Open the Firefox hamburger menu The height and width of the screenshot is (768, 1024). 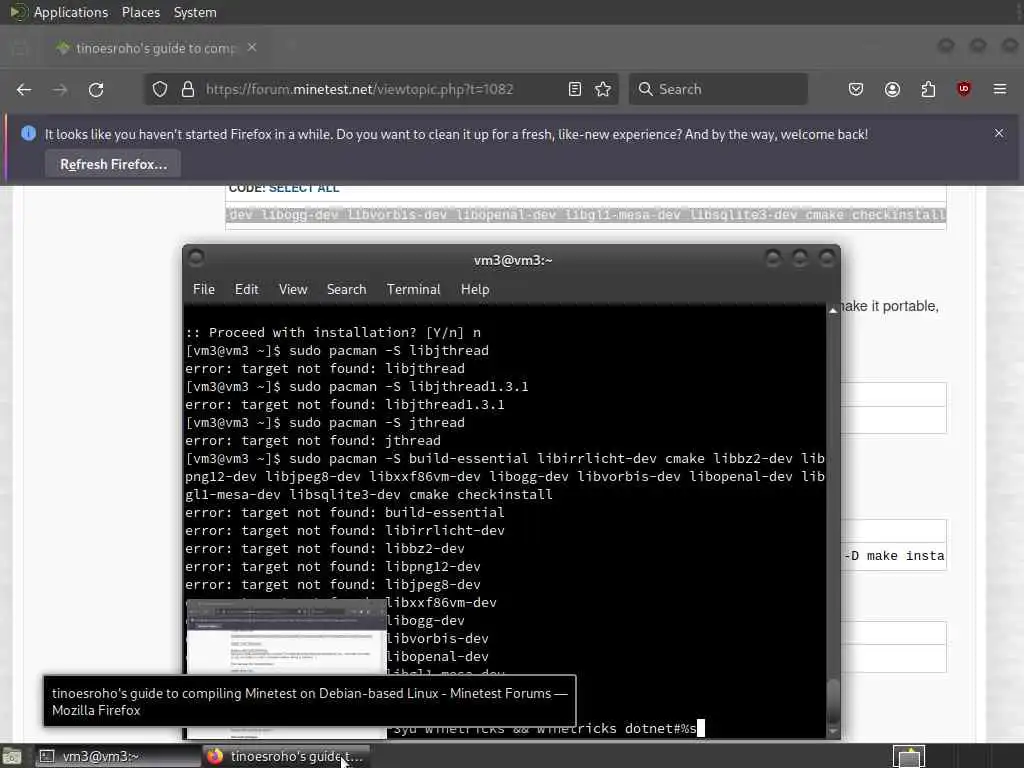click(x=1000, y=89)
